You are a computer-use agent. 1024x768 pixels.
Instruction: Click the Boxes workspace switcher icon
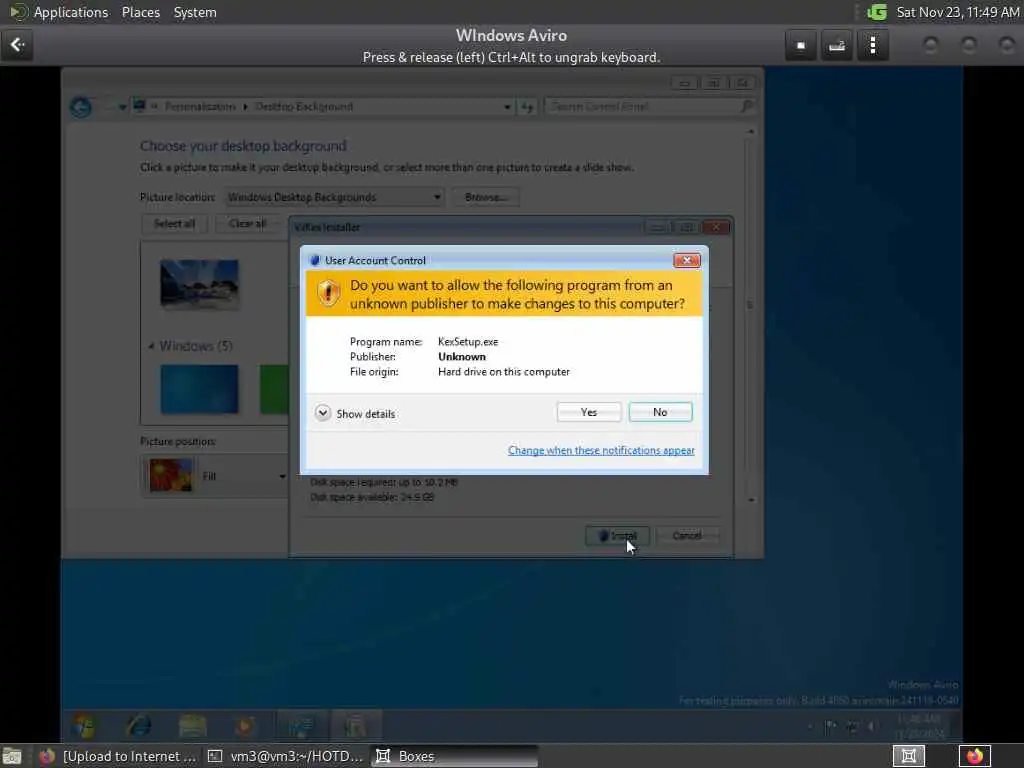coord(908,756)
